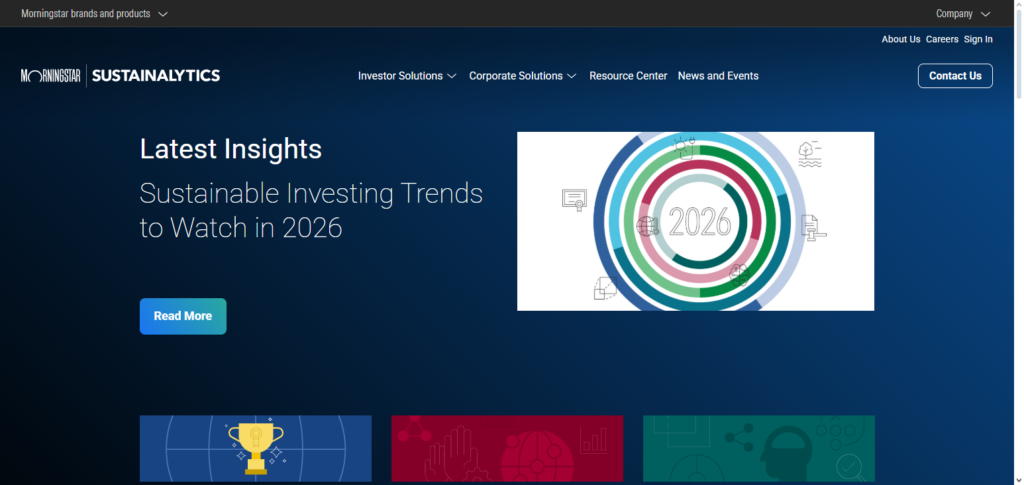Click the 'Sustainable Investing Trends to Watch in 2026' headline

311,210
